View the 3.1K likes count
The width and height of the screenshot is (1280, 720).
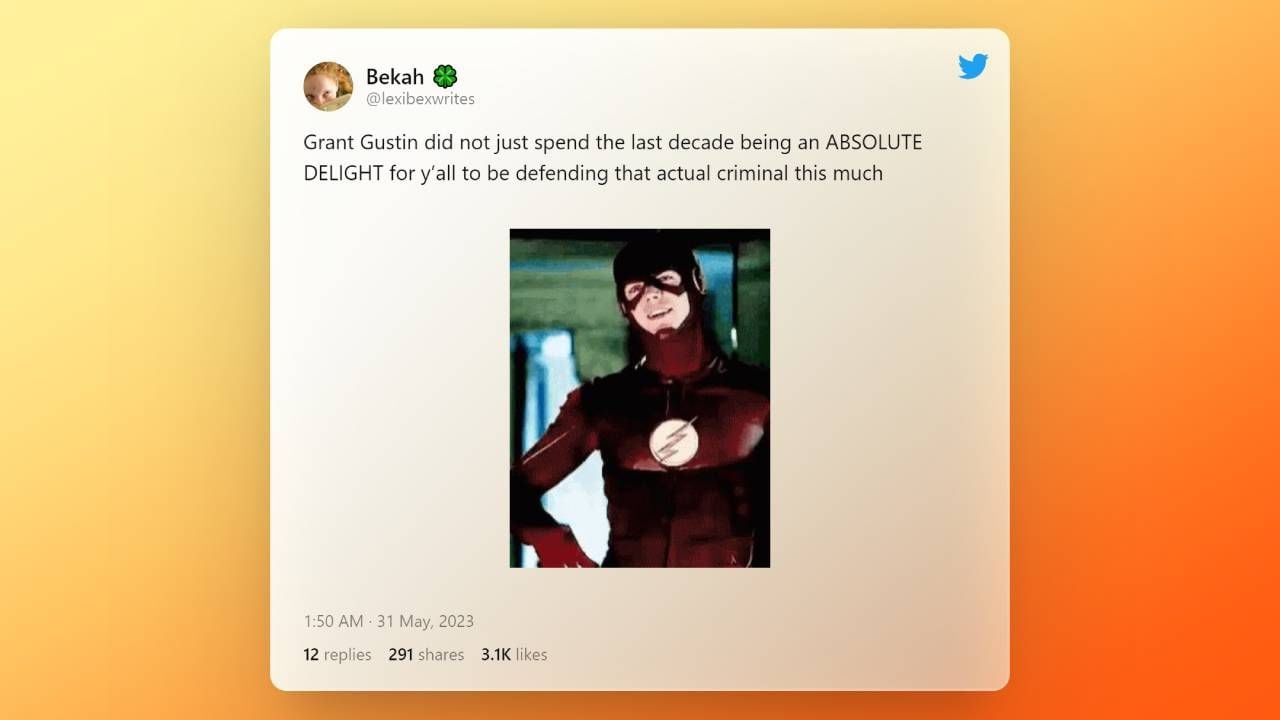tap(514, 655)
